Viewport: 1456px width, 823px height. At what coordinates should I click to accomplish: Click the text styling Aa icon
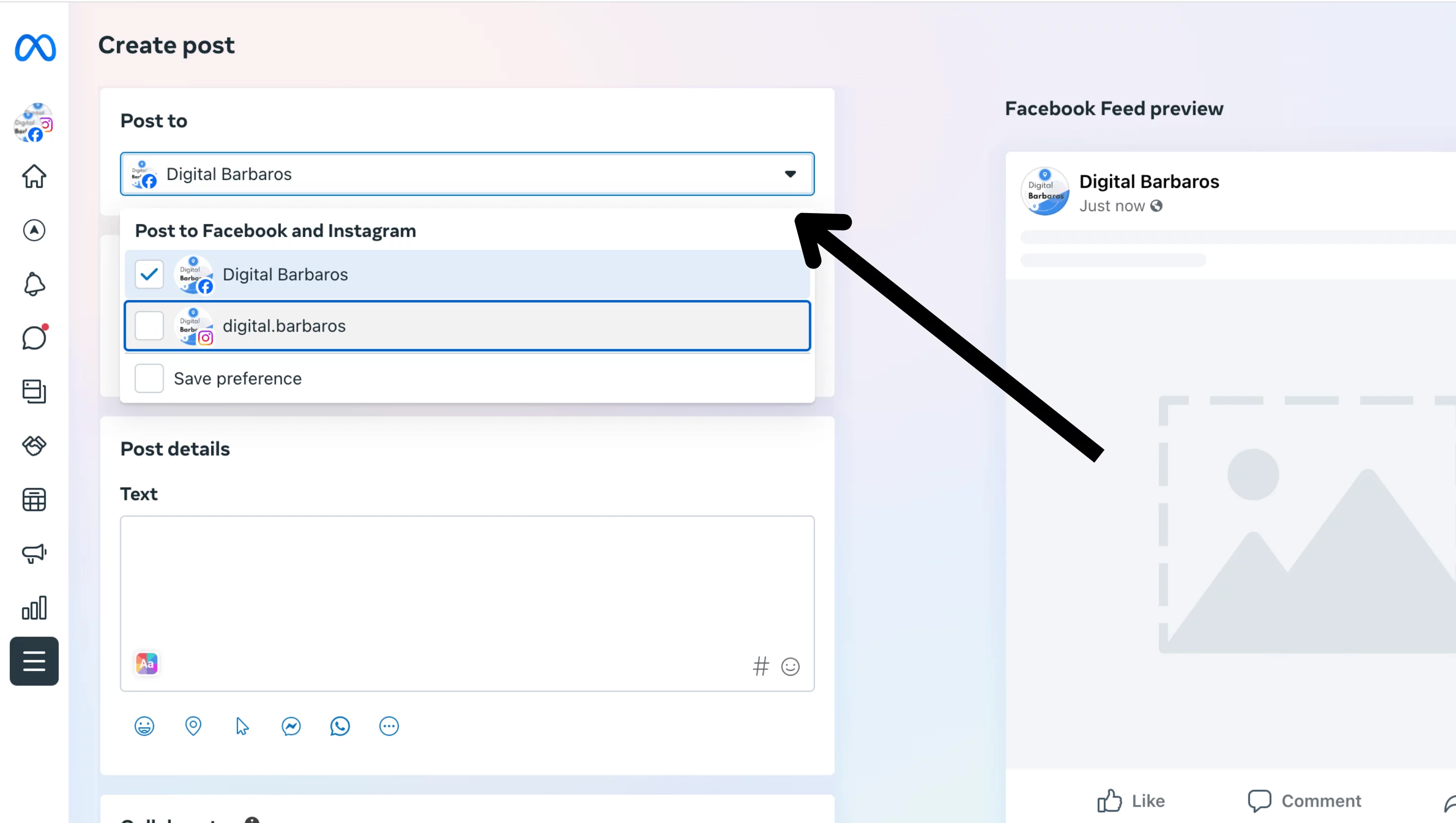[x=147, y=663]
